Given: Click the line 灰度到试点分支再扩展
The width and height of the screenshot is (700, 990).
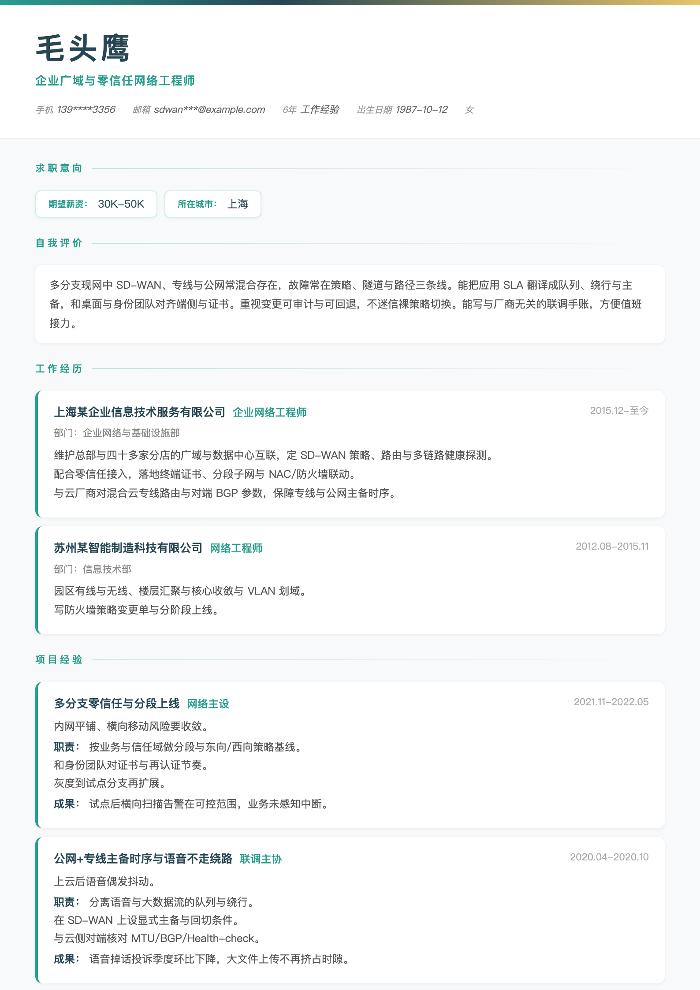Looking at the screenshot, I should [x=110, y=784].
